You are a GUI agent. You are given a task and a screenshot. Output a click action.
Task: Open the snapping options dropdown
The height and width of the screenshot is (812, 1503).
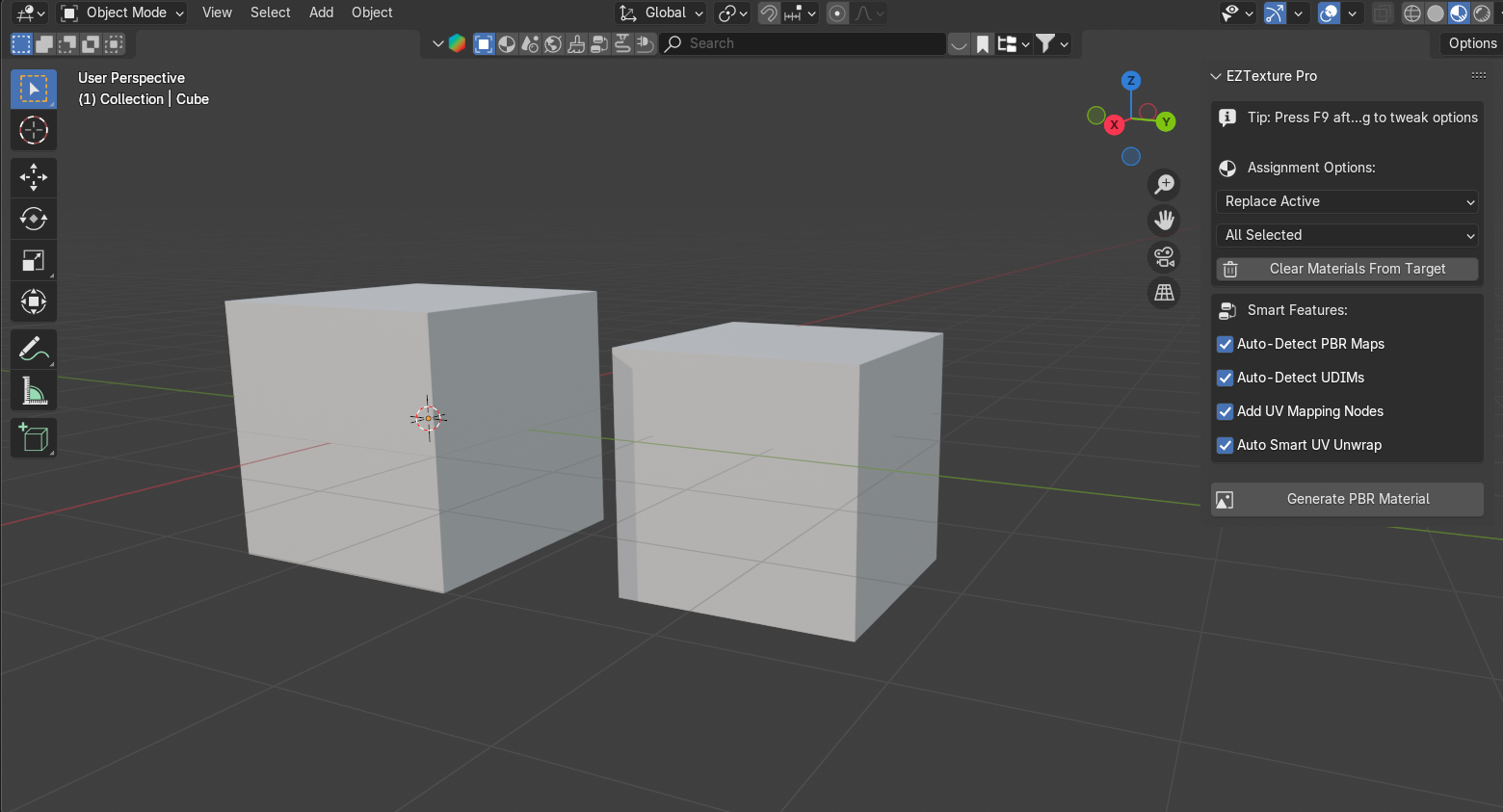click(801, 13)
